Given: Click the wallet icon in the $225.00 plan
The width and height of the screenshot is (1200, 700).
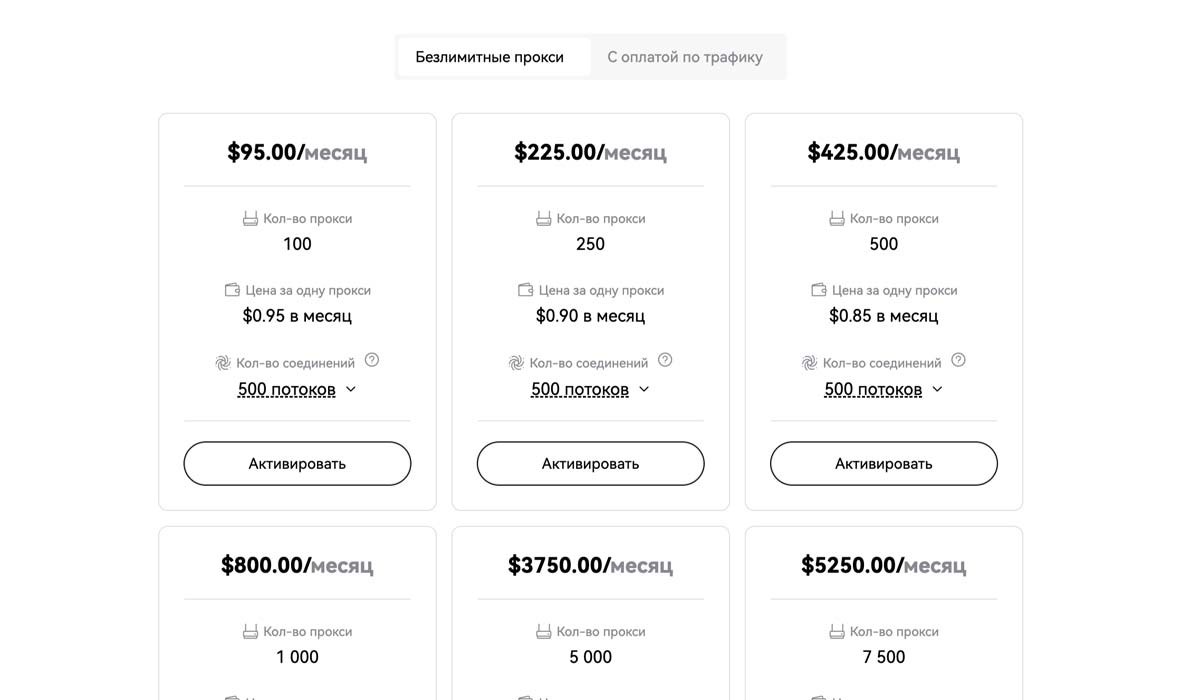Looking at the screenshot, I should [x=525, y=290].
